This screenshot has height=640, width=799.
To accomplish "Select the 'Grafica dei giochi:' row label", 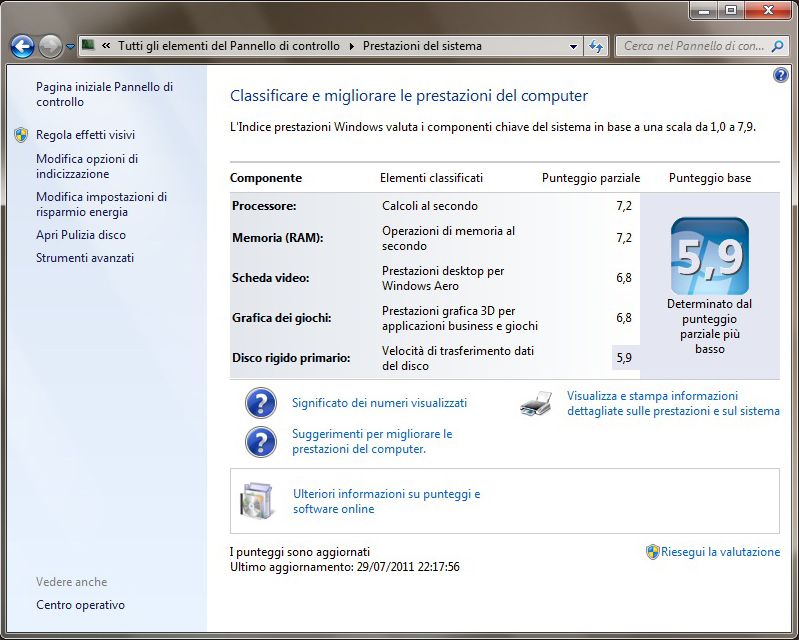I will [x=282, y=318].
